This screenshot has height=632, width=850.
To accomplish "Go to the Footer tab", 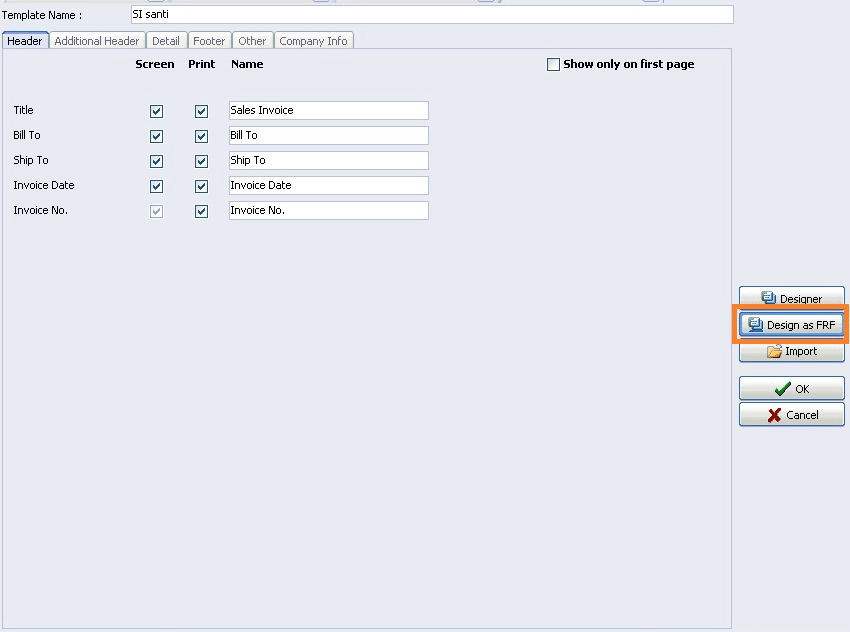I will click(209, 41).
